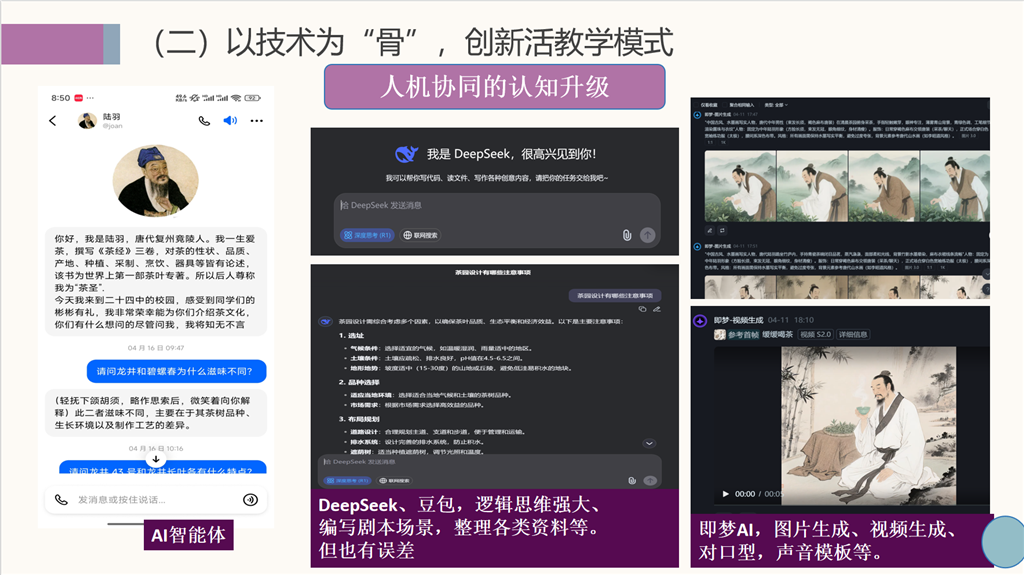
Task: Click the 视频 S2.0 tag
Action: pos(815,335)
